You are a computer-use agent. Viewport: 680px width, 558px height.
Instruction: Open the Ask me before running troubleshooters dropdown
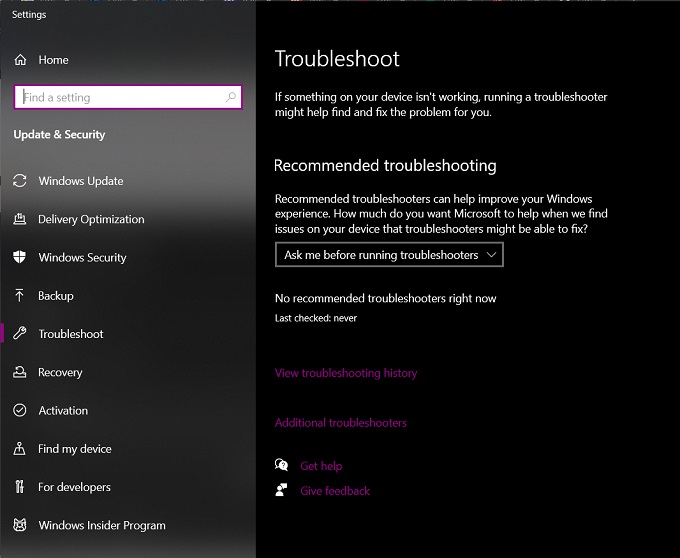tap(389, 255)
